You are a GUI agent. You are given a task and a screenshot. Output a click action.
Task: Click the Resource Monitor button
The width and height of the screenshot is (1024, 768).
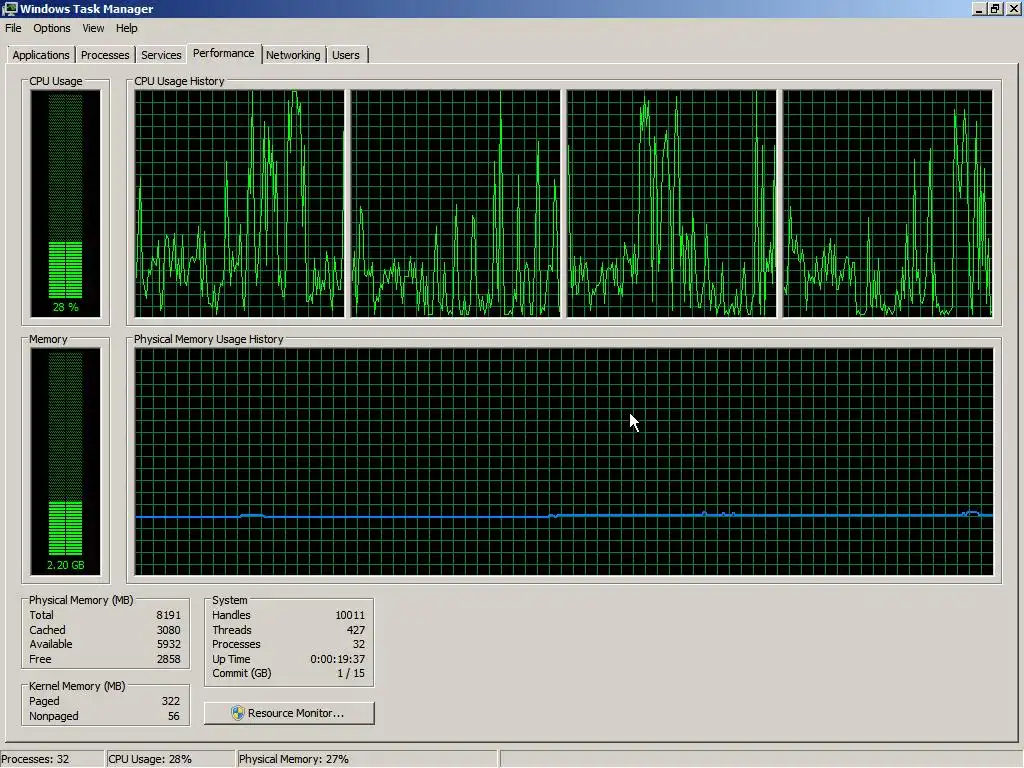click(x=289, y=713)
